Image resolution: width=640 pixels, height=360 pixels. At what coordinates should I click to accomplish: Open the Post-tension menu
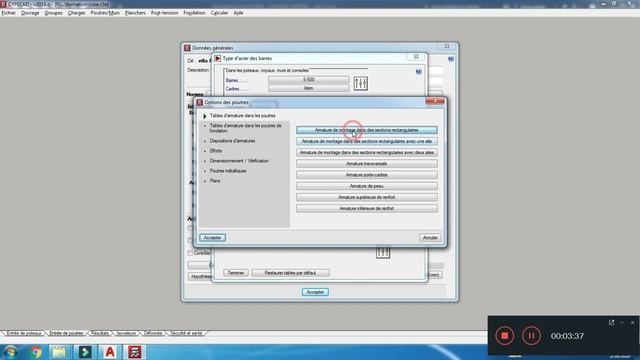(164, 13)
